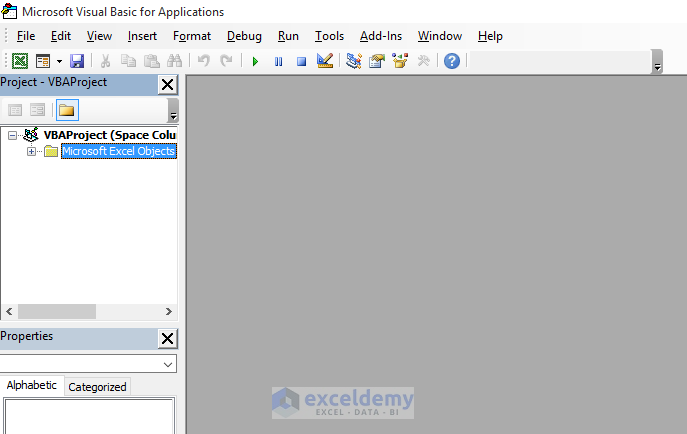Toggle Folders button in Project pane
The image size is (687, 434).
pos(67,110)
